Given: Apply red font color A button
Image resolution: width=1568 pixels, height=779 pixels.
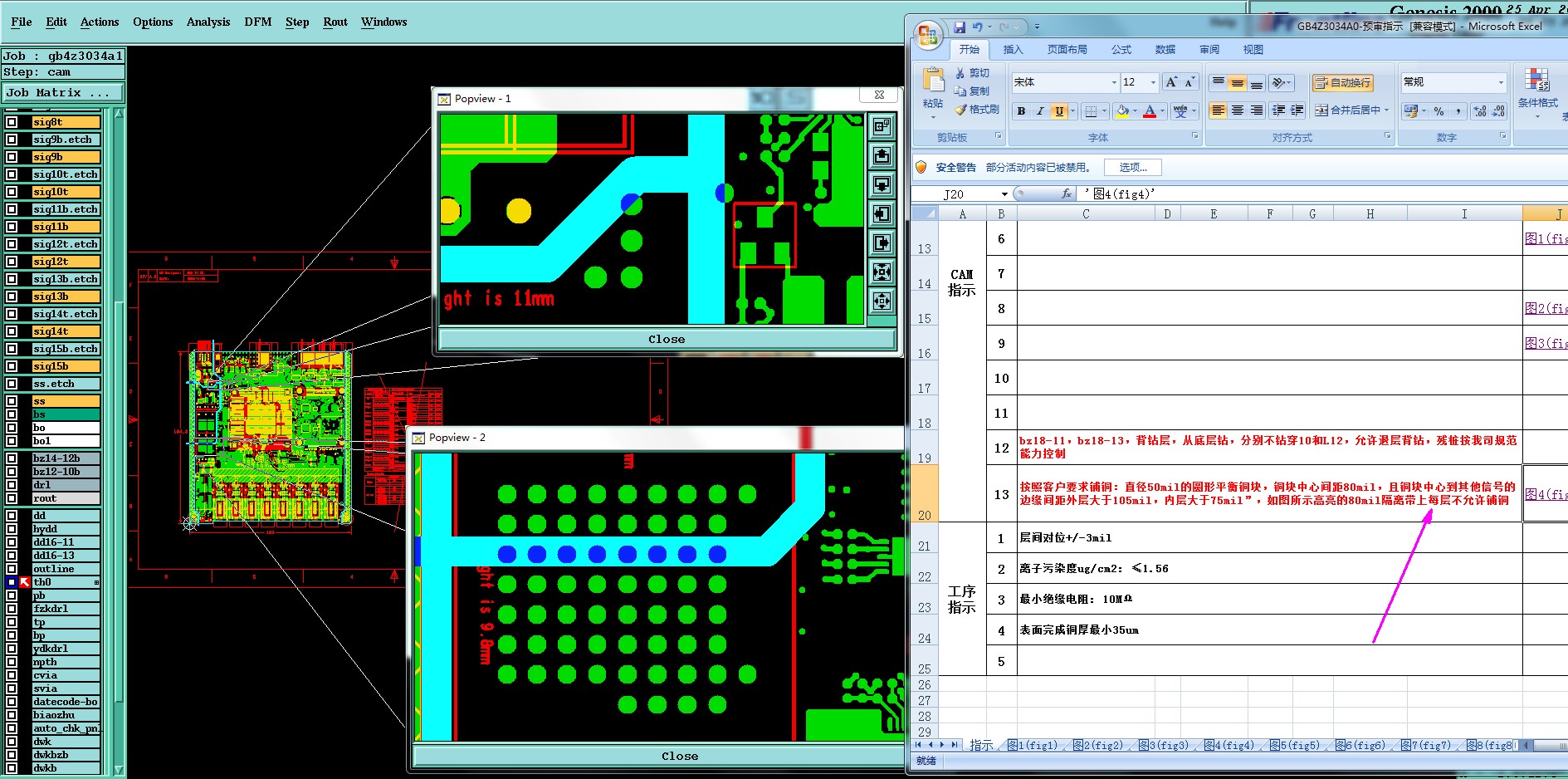Looking at the screenshot, I should tap(1150, 111).
